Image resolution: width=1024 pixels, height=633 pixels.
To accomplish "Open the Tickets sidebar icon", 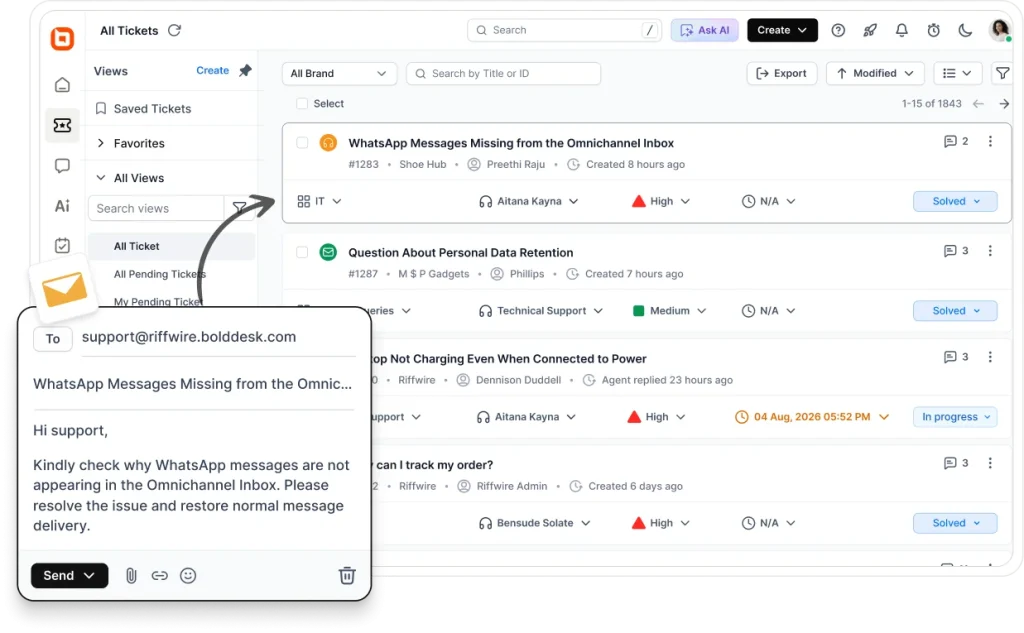I will (62, 125).
